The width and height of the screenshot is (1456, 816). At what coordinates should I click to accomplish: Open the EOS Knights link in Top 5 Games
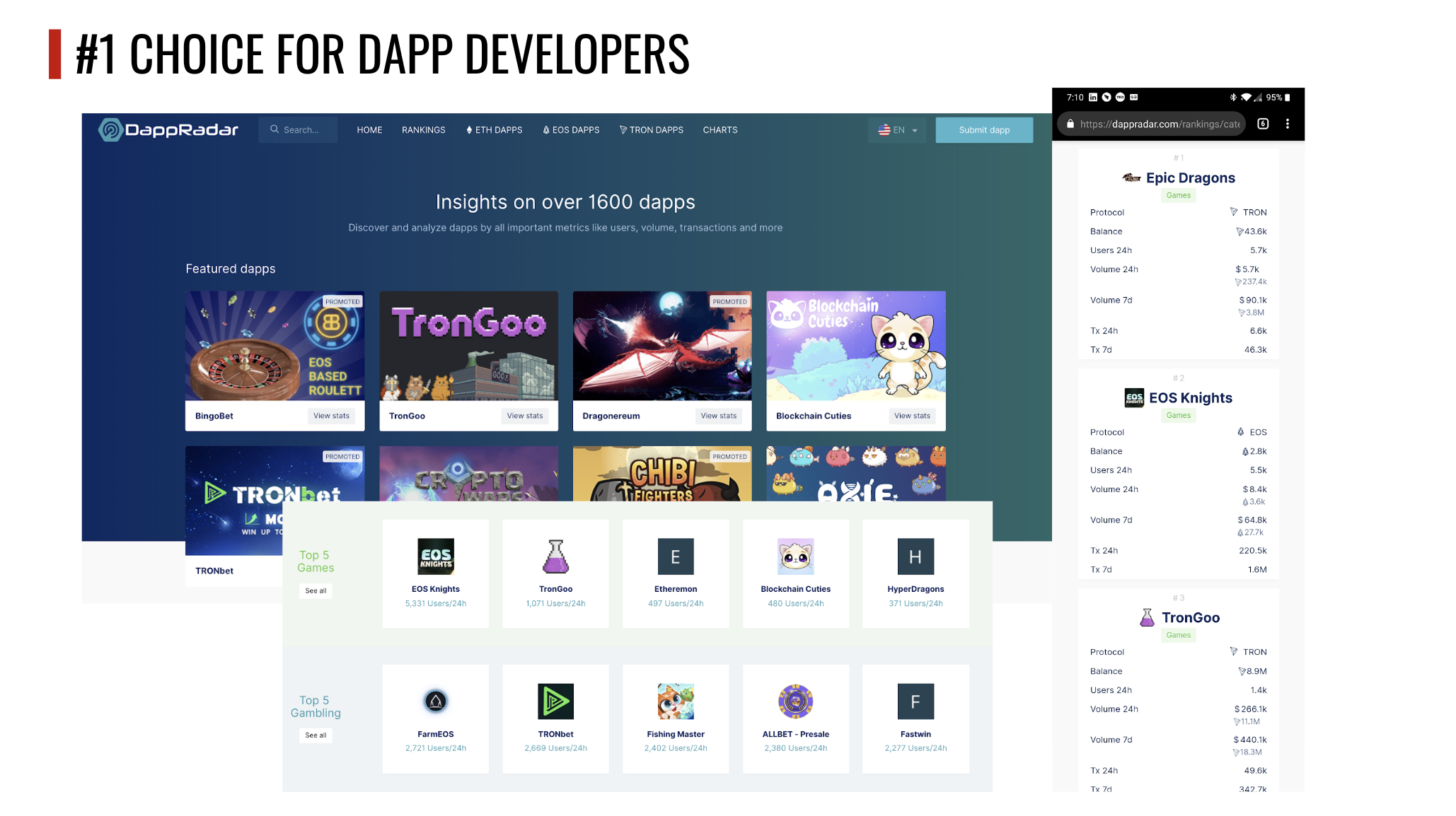coord(436,589)
